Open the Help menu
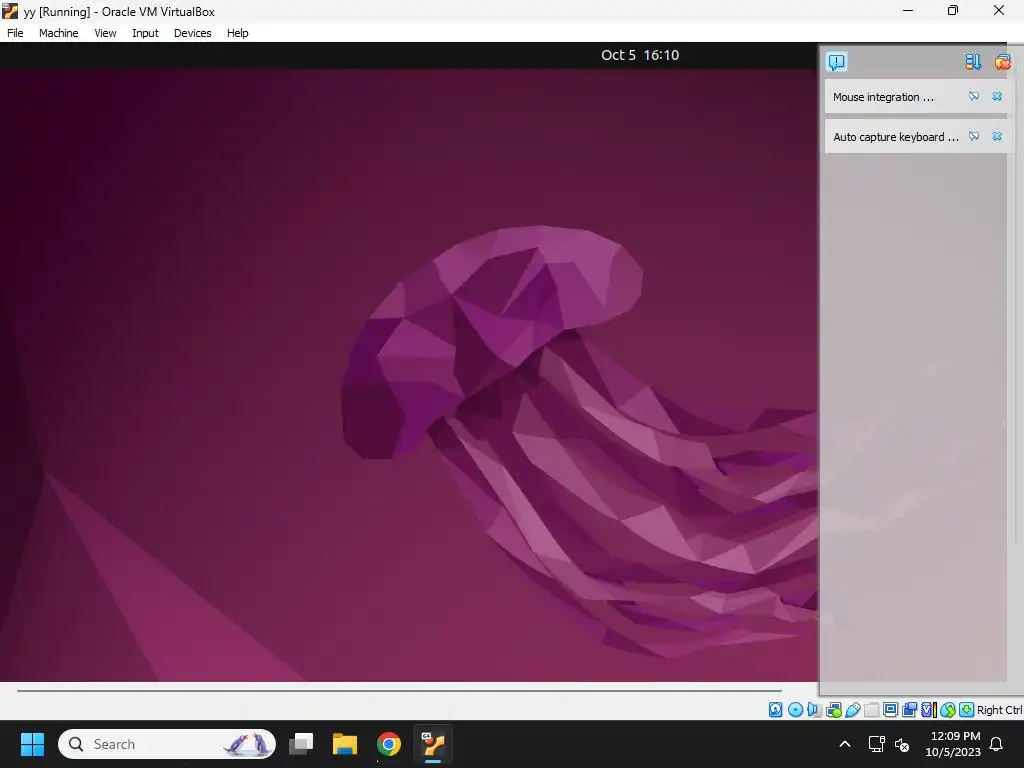Viewport: 1024px width, 768px height. pyautogui.click(x=238, y=33)
